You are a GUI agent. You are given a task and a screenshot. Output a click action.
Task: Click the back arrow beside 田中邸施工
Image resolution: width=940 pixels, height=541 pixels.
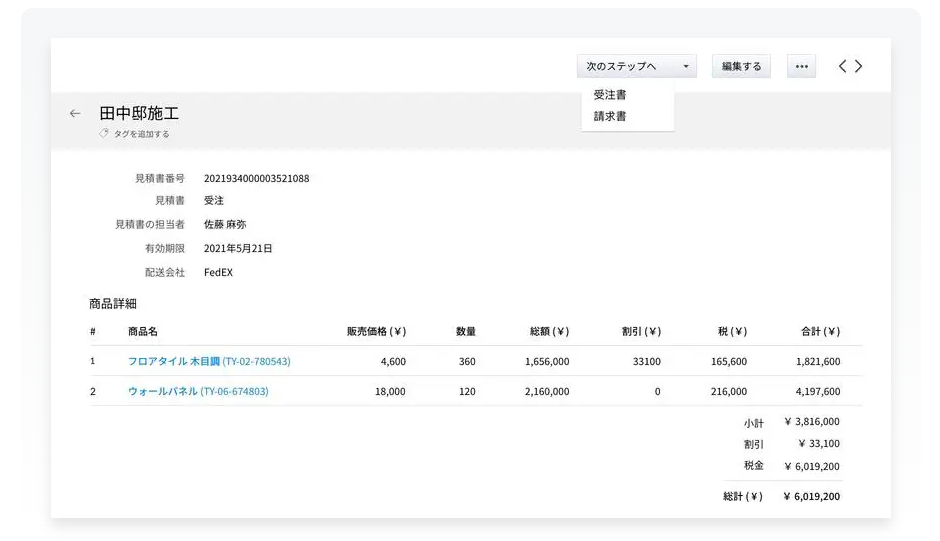pyautogui.click(x=75, y=114)
